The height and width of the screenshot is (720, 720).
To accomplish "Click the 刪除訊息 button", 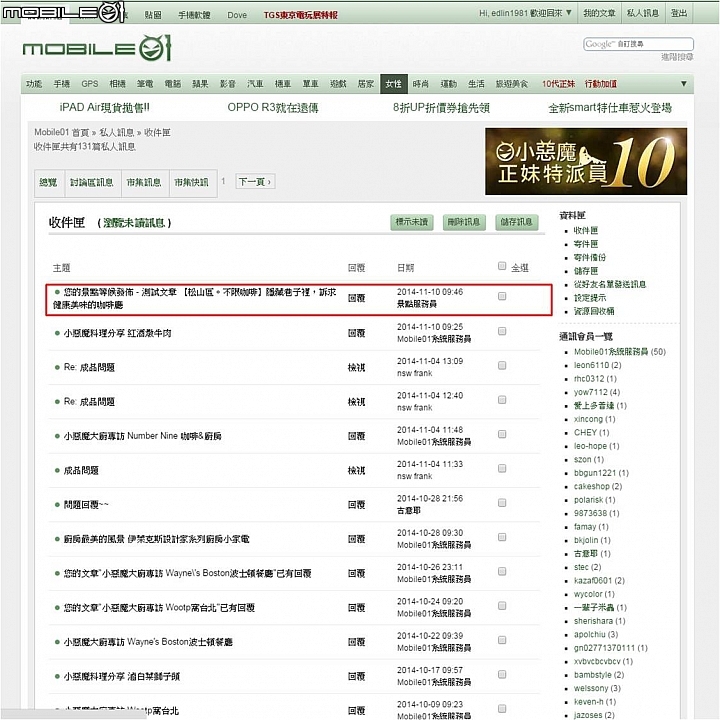I will [x=464, y=222].
